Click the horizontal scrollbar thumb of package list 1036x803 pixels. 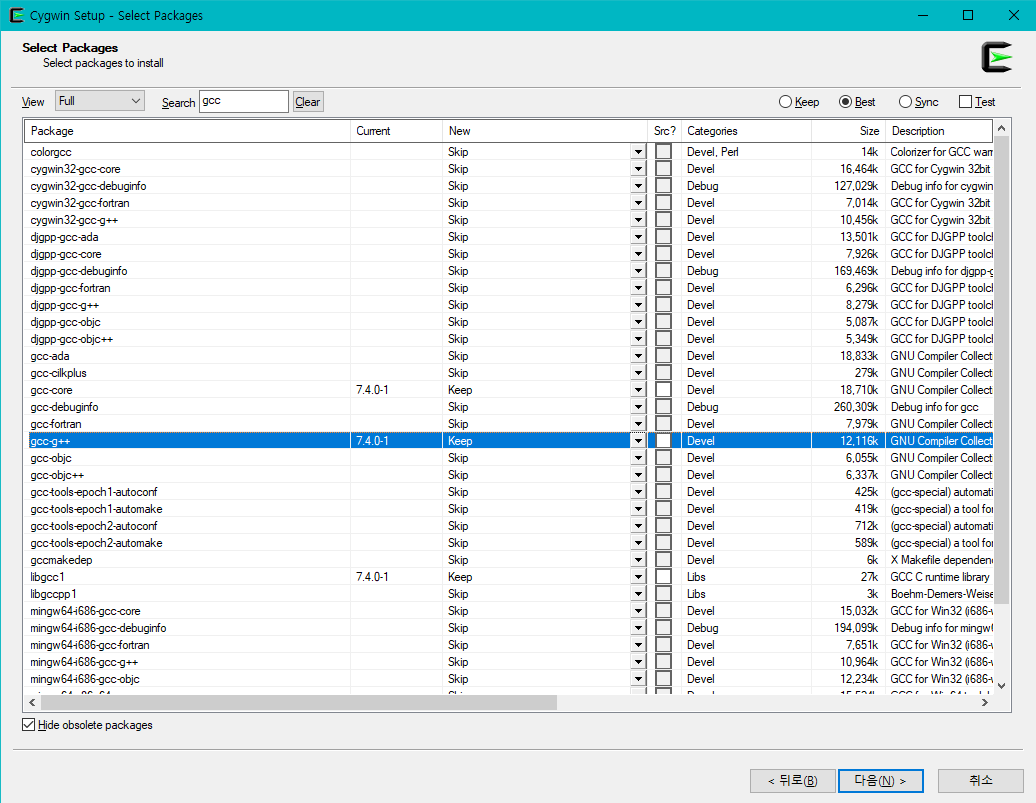coord(299,702)
